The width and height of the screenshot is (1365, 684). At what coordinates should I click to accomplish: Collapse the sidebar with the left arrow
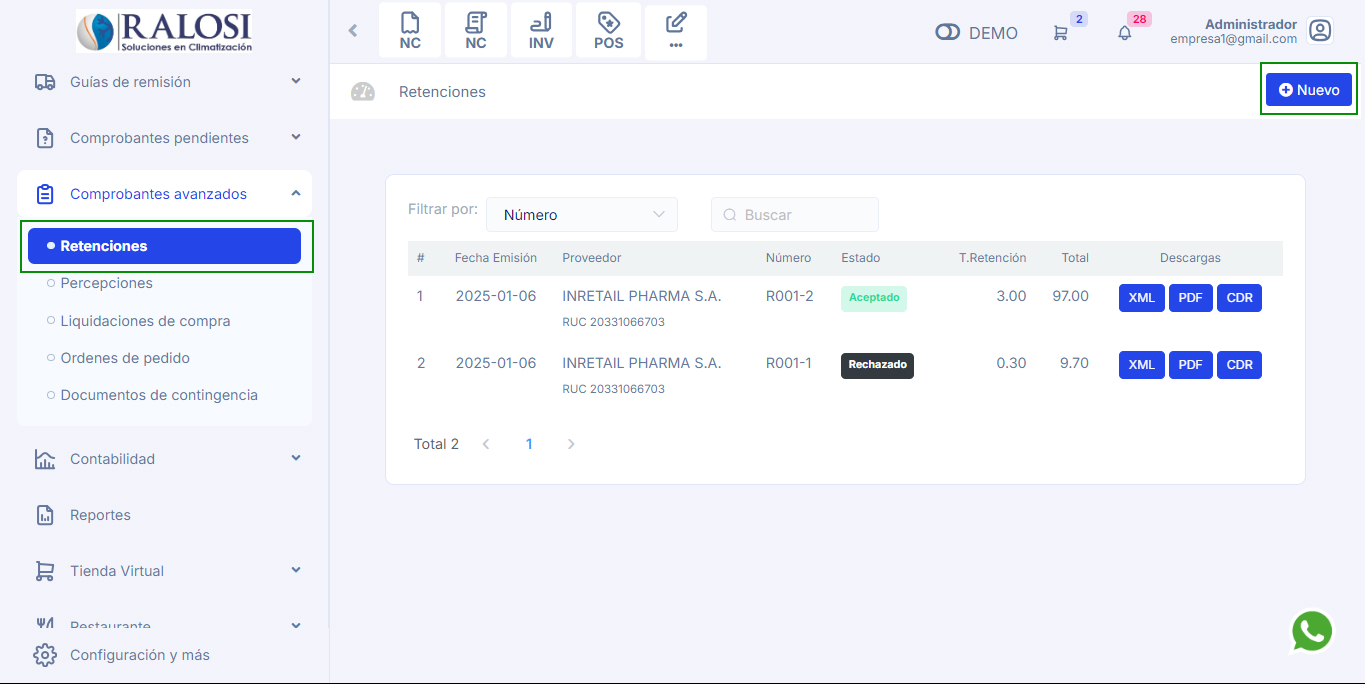(x=353, y=31)
